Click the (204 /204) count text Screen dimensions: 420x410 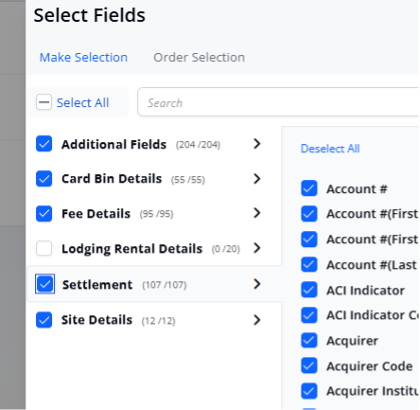click(198, 145)
